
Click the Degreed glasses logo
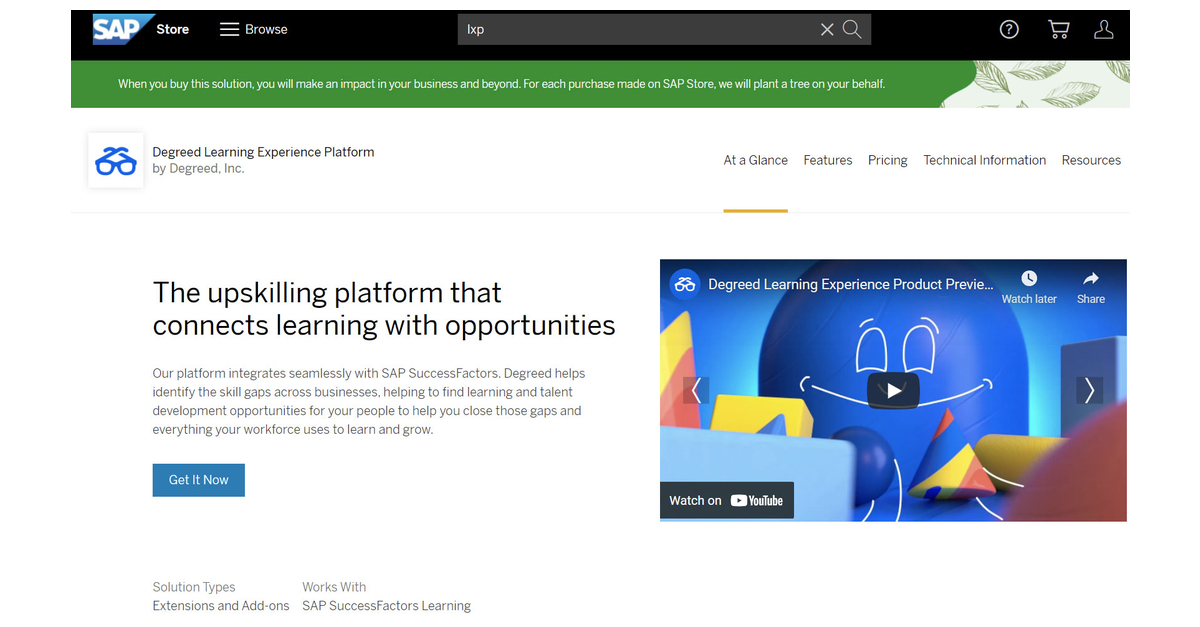[x=115, y=160]
